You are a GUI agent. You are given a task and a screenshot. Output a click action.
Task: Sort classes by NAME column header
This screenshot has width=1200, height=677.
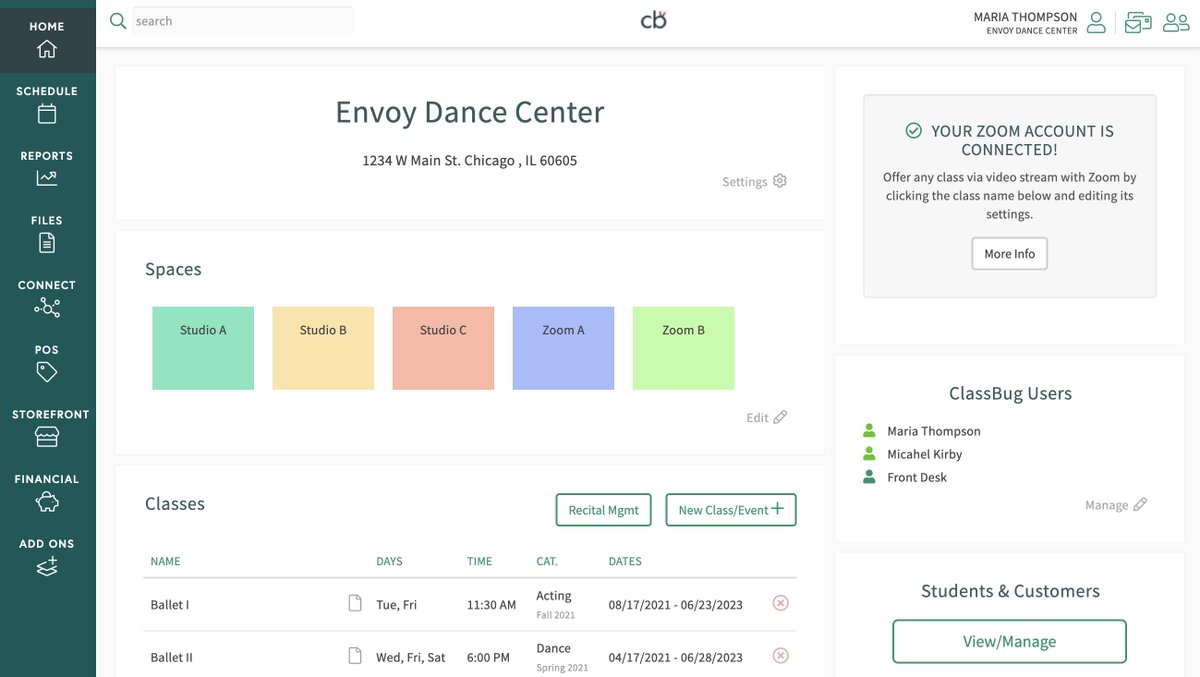pyautogui.click(x=166, y=562)
